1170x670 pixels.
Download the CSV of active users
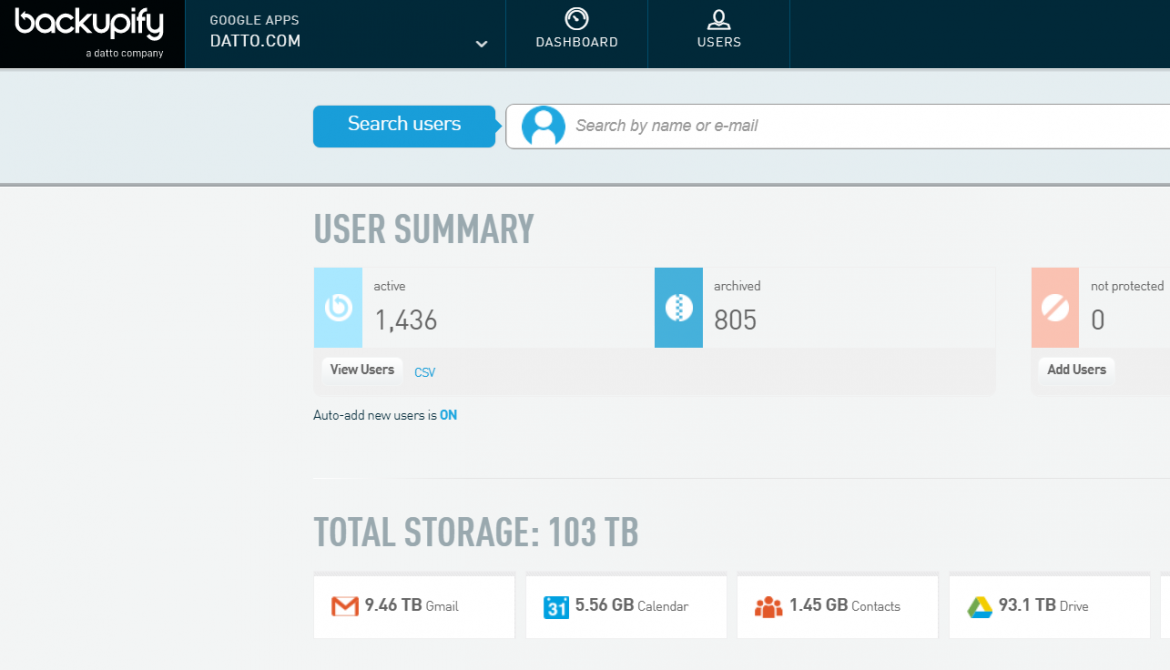point(424,371)
